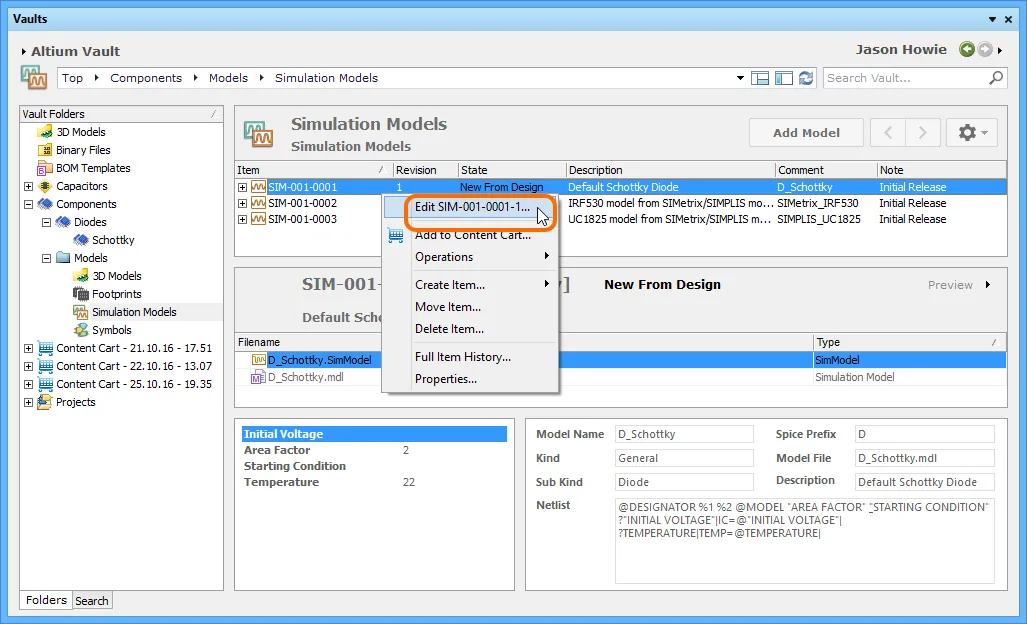This screenshot has width=1027, height=624.
Task: Click the search magnifier icon
Action: tap(996, 78)
